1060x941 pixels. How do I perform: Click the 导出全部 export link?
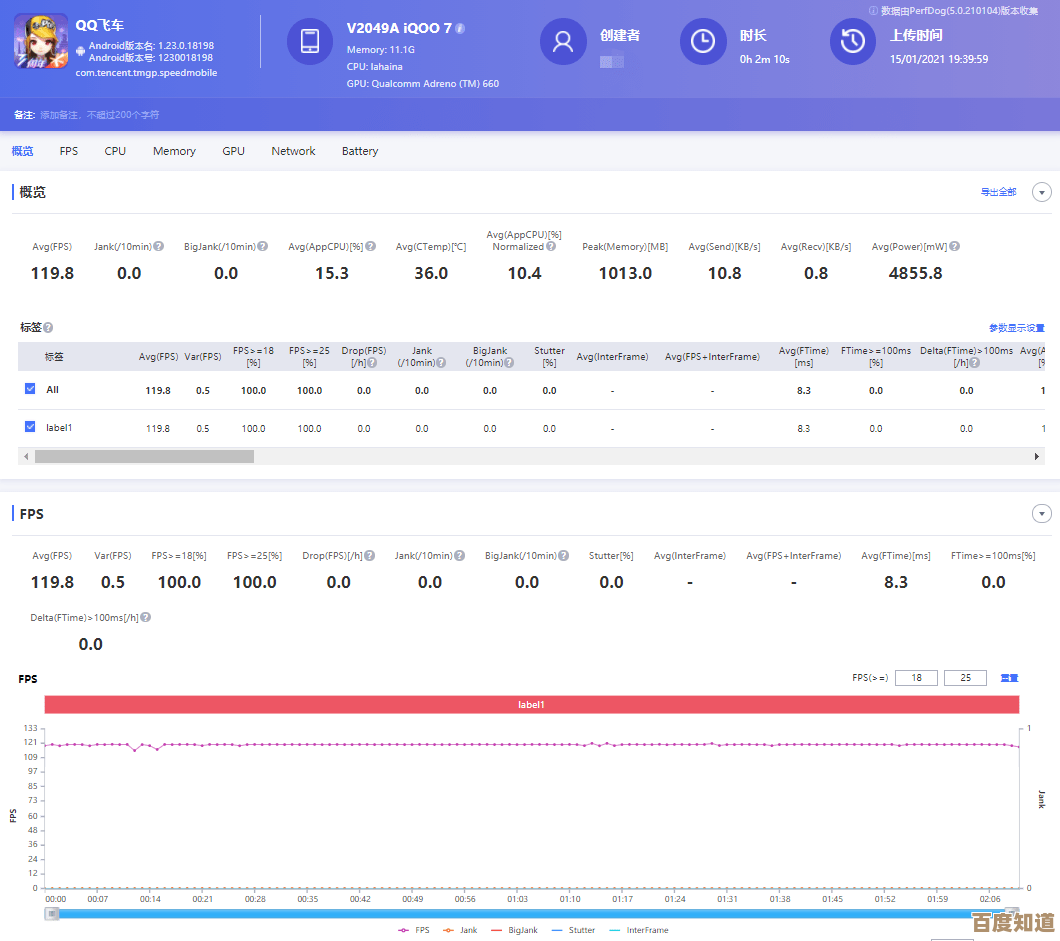pos(997,192)
